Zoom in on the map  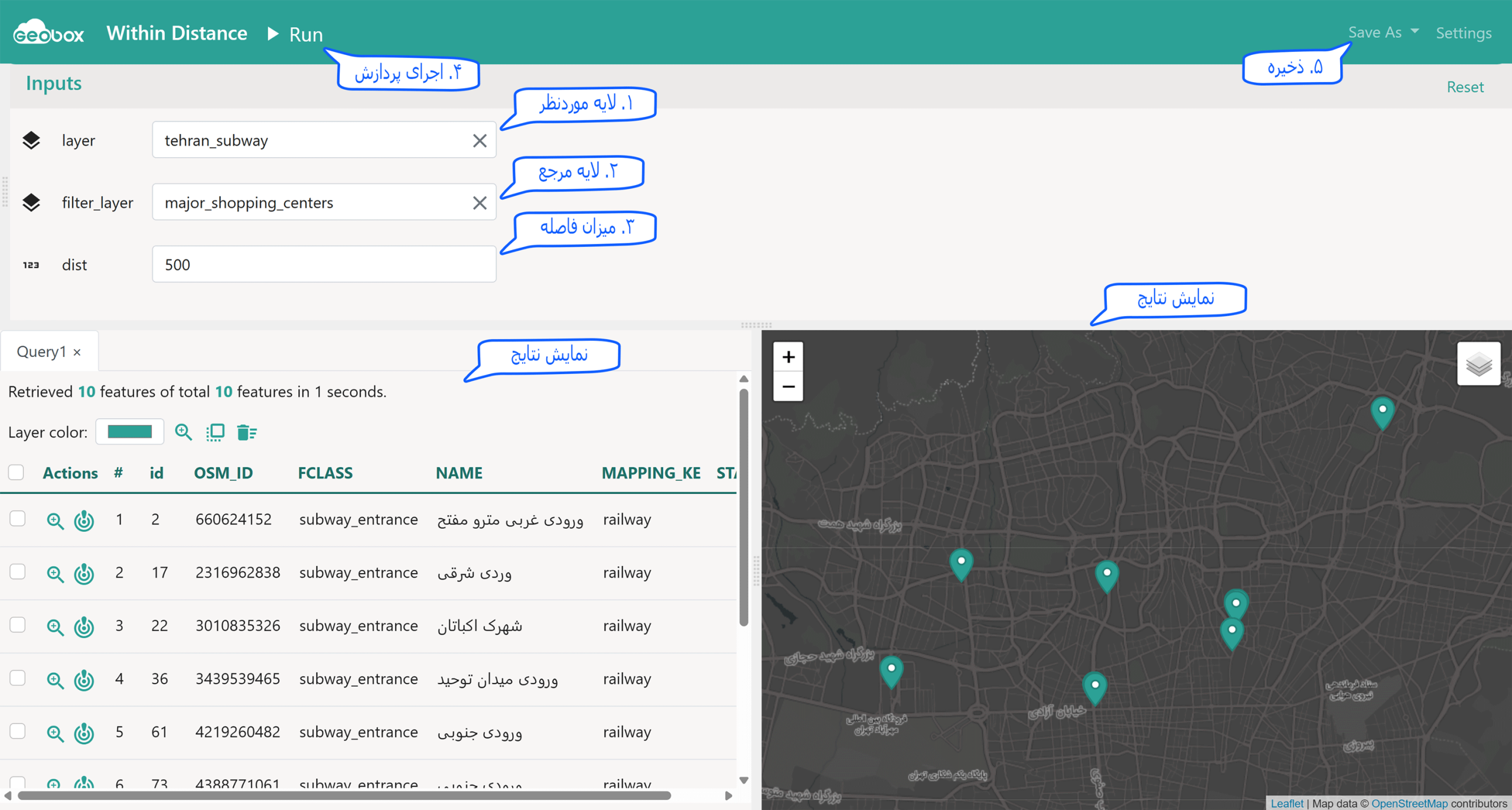click(x=788, y=357)
